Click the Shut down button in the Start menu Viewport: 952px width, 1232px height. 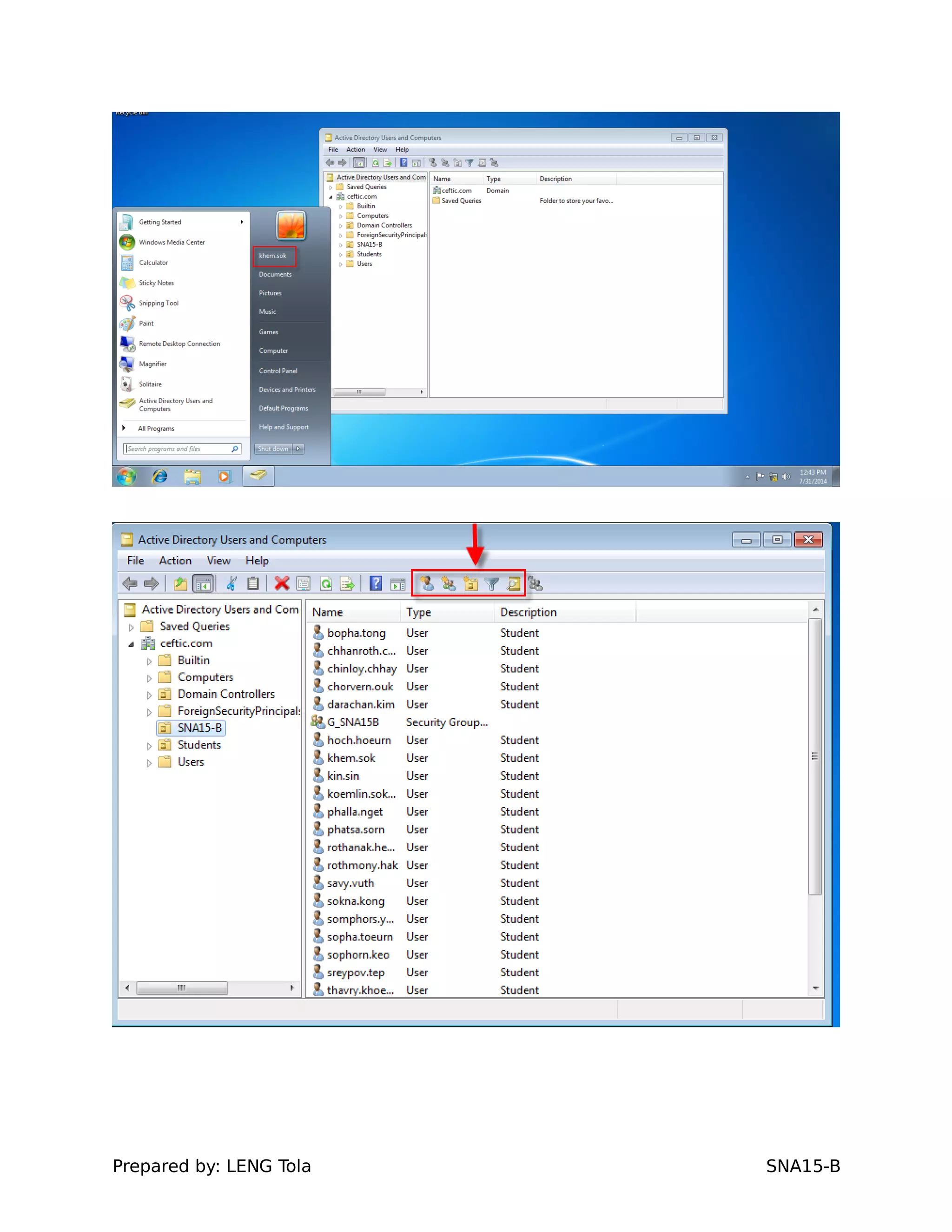(x=273, y=449)
